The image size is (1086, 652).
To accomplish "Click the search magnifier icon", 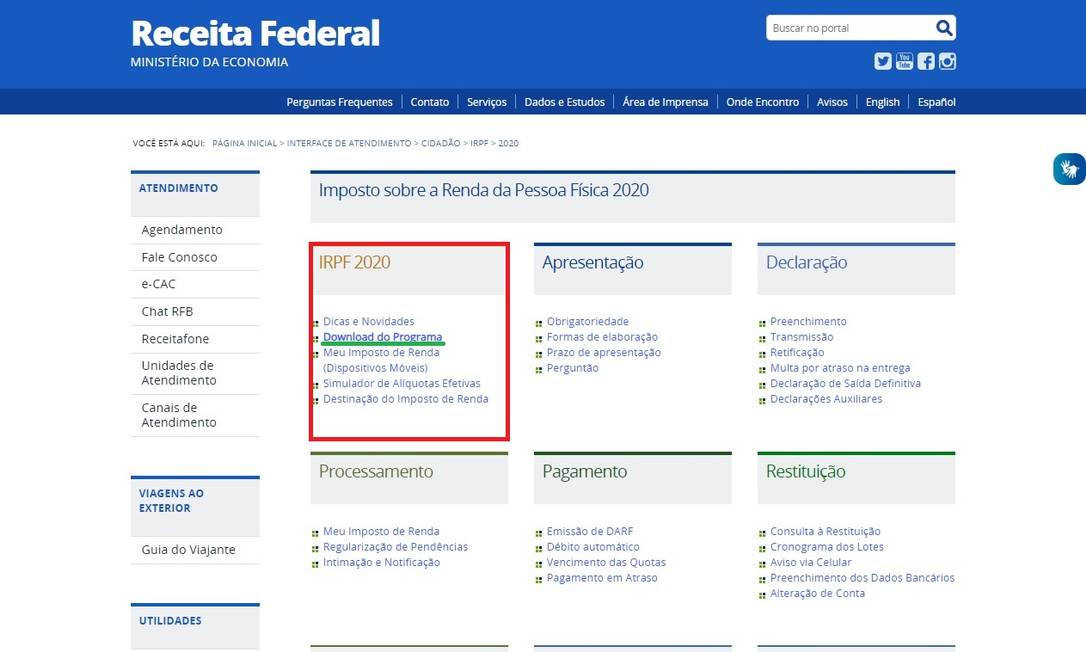I will point(944,28).
